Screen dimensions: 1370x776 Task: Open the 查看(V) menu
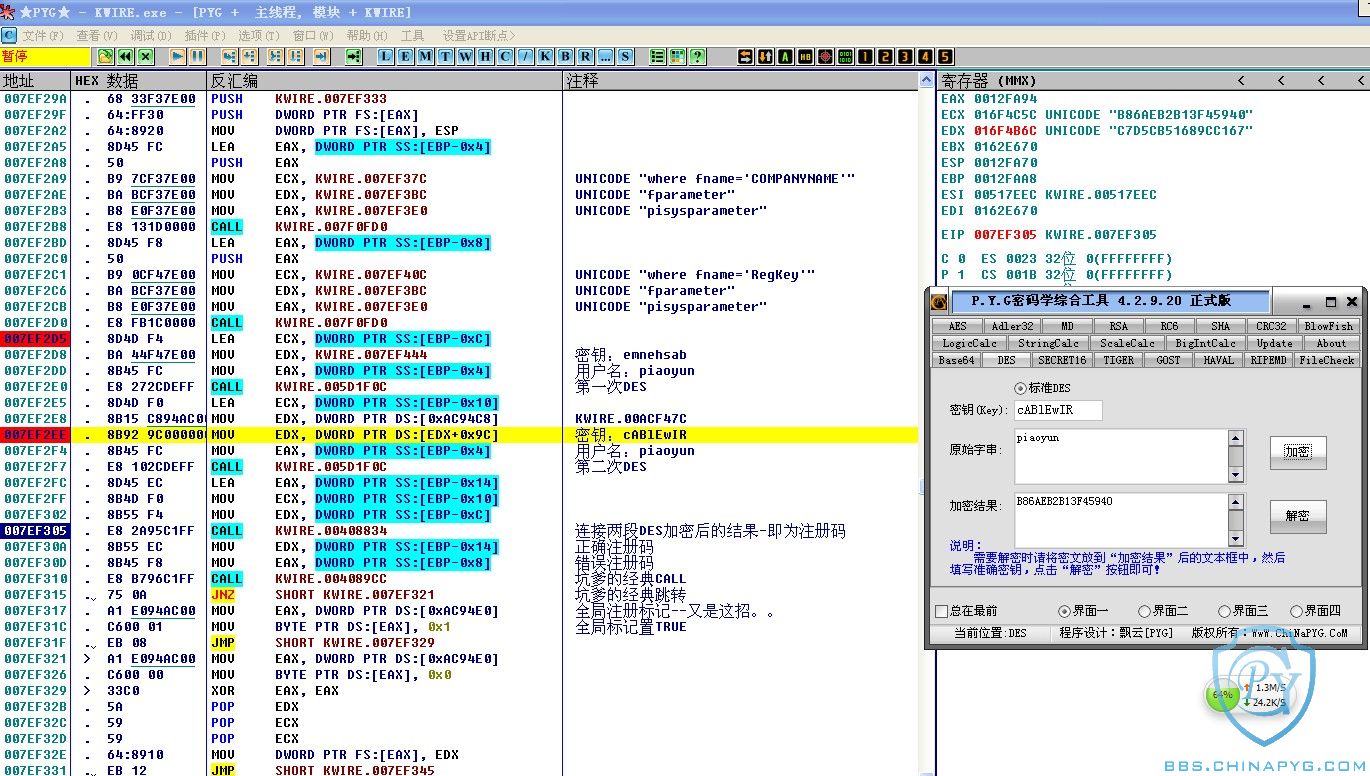pos(97,35)
